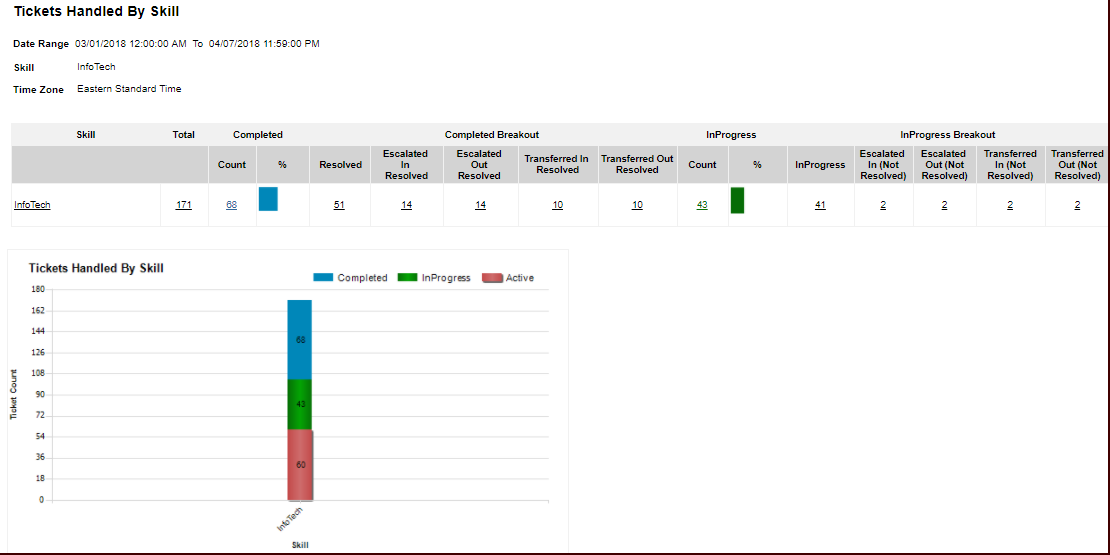
Task: Select the red Active segment of the chart bar
Action: (x=300, y=464)
